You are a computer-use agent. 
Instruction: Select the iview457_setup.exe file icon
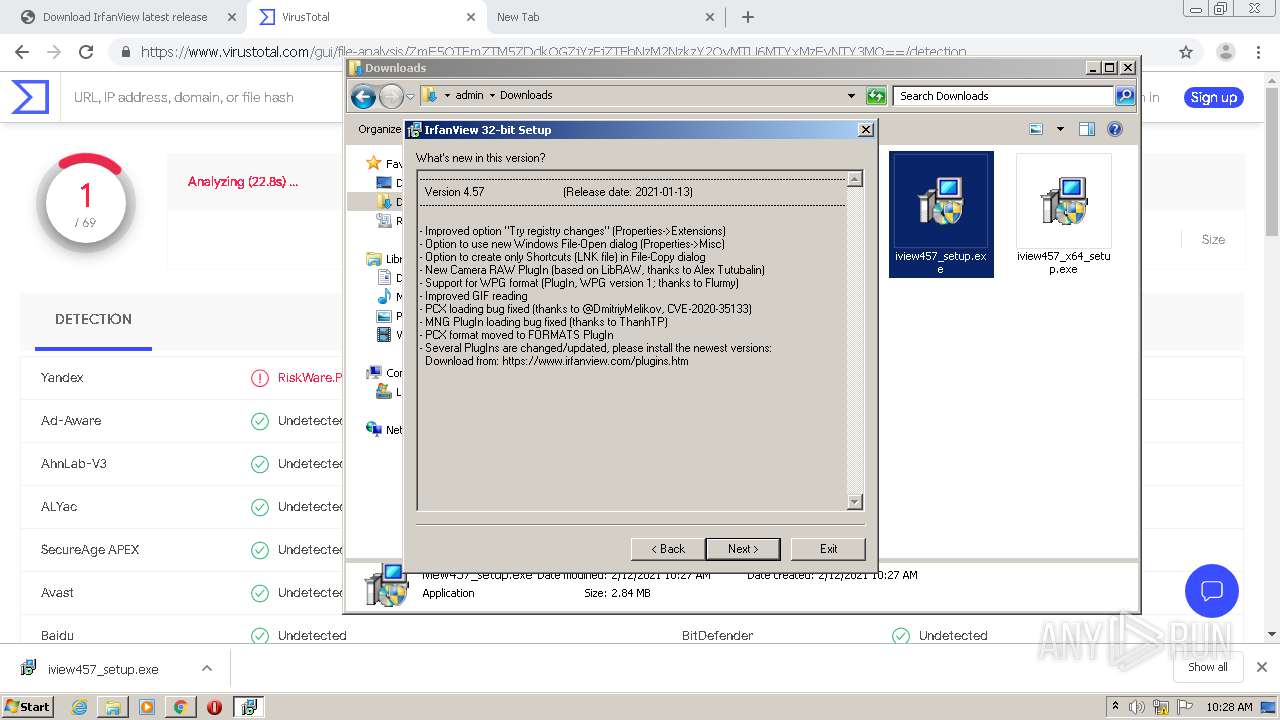(941, 214)
